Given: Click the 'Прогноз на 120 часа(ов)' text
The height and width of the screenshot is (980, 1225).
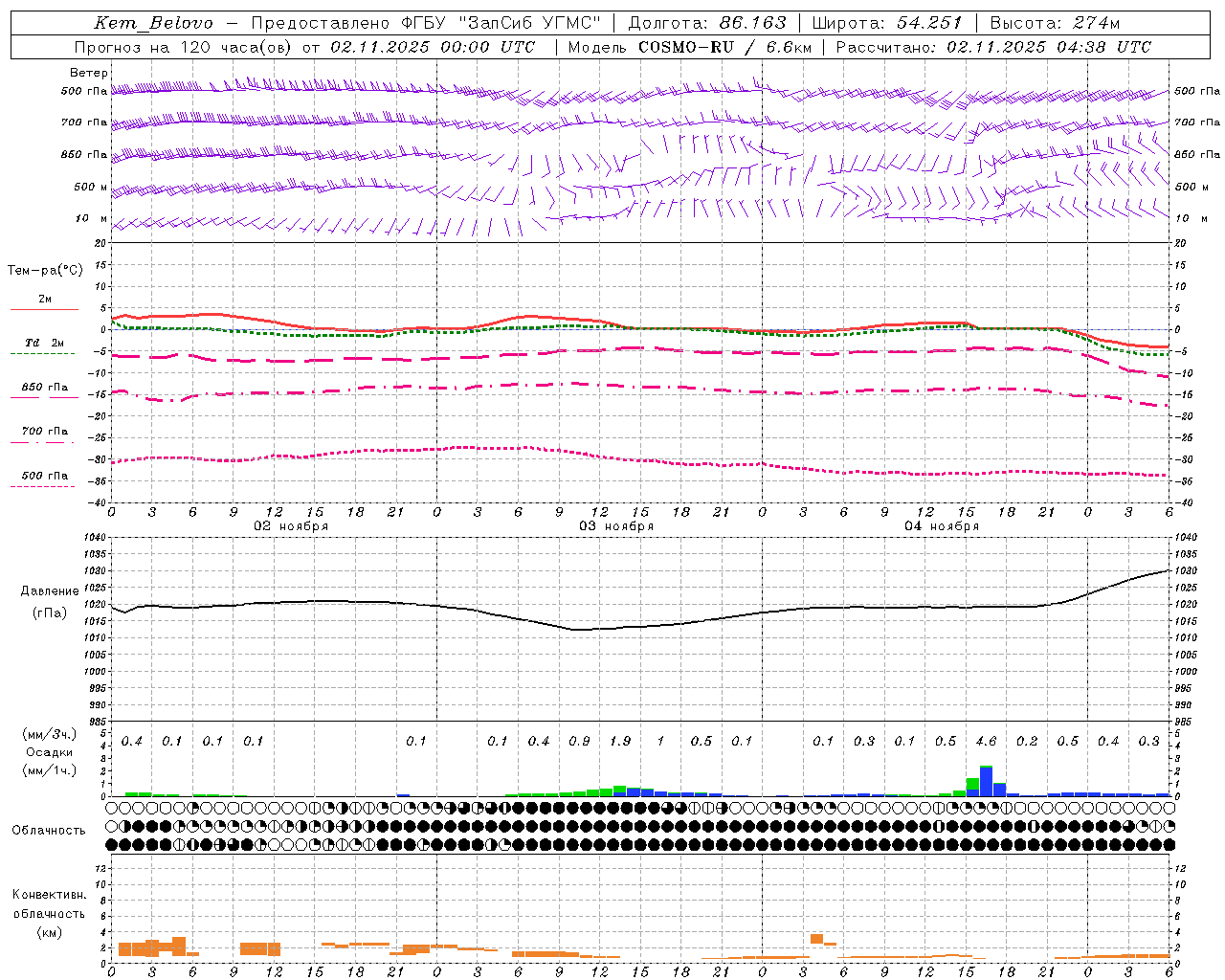Looking at the screenshot, I should click(184, 47).
